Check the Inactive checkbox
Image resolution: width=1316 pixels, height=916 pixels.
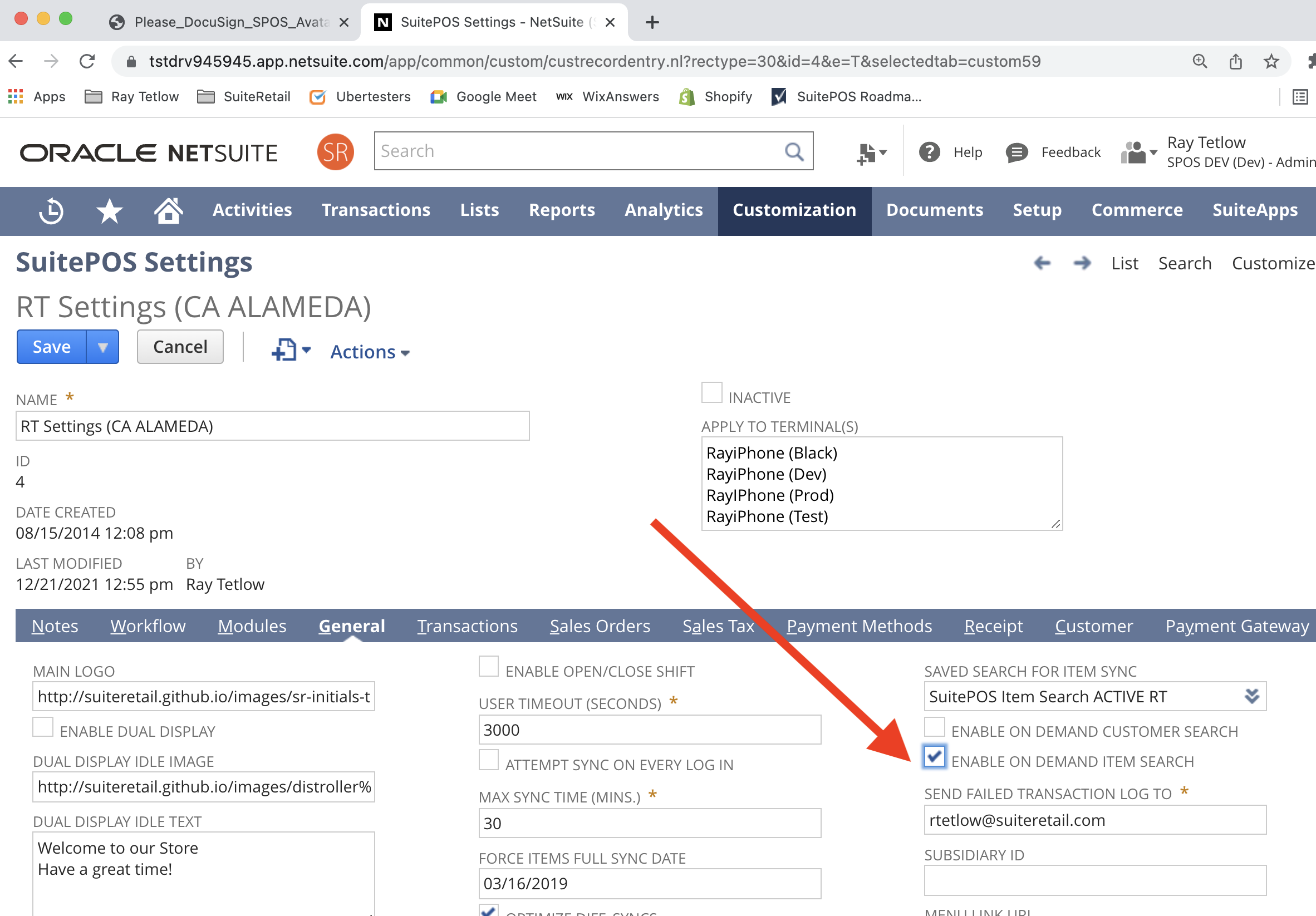(711, 393)
